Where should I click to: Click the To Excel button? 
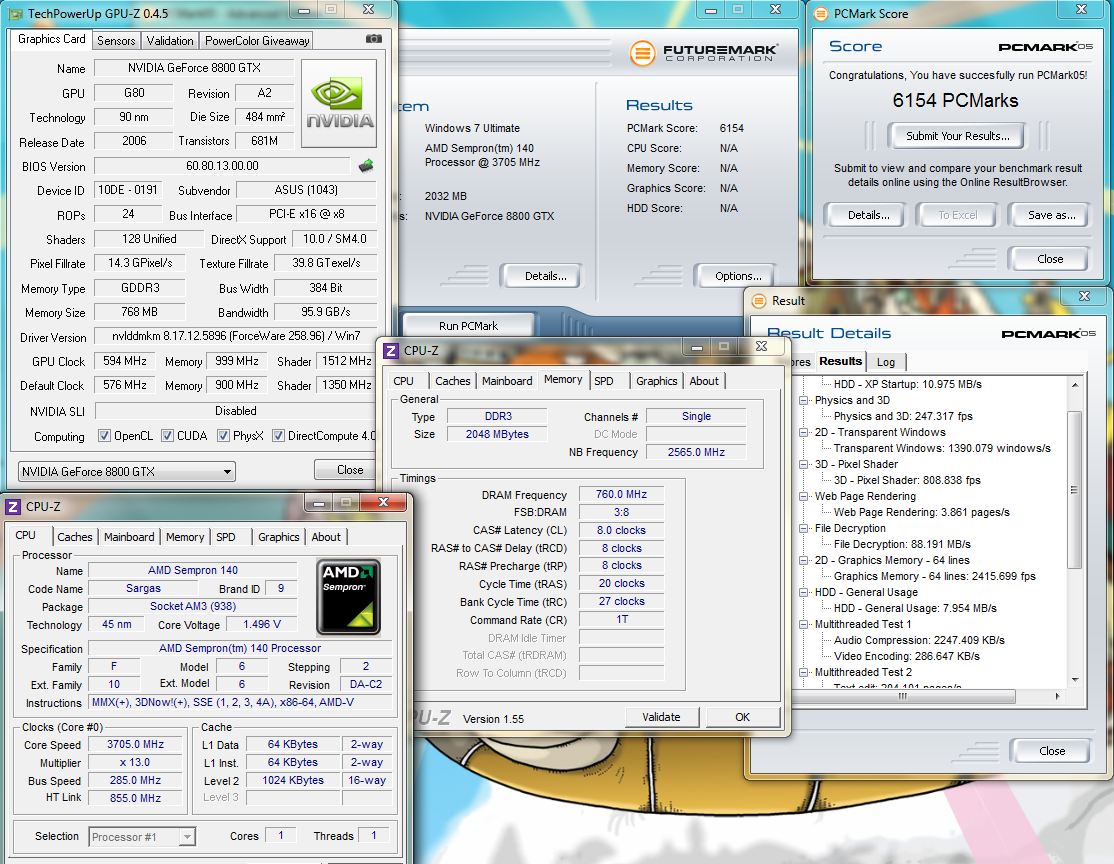(x=957, y=215)
